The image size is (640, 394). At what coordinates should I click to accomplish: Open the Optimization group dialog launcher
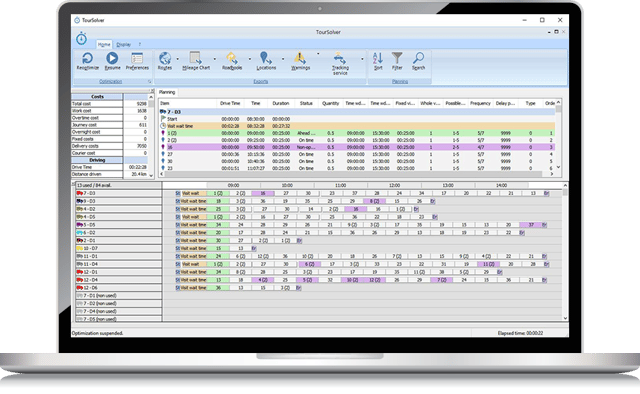pyautogui.click(x=149, y=82)
